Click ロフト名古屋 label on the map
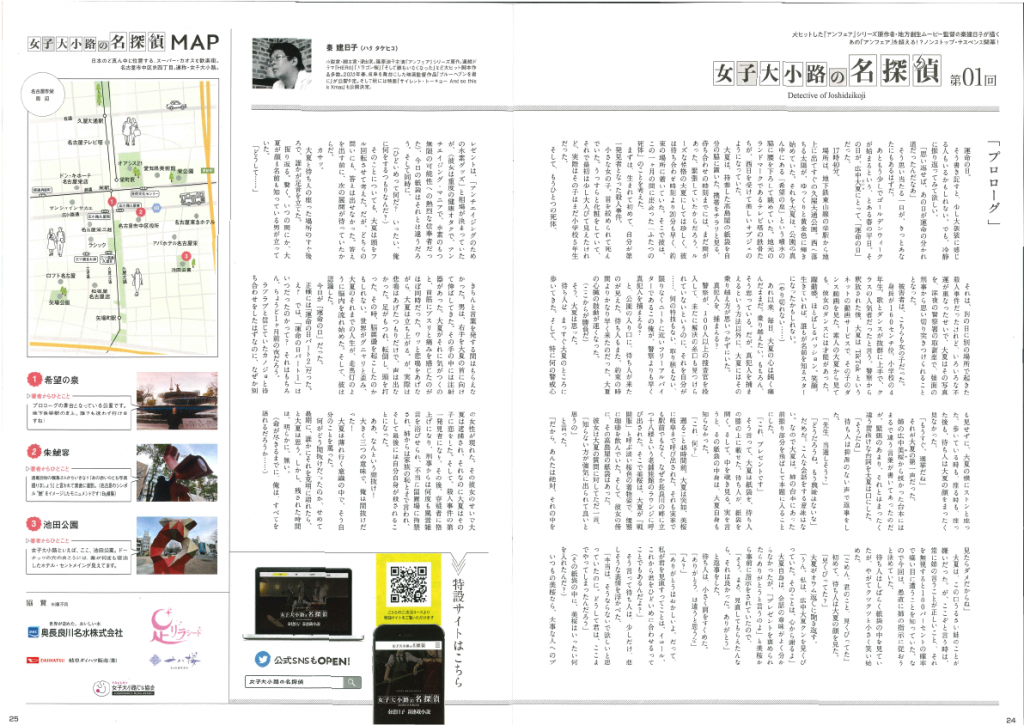This screenshot has height=725, width=1024. (x=60, y=276)
